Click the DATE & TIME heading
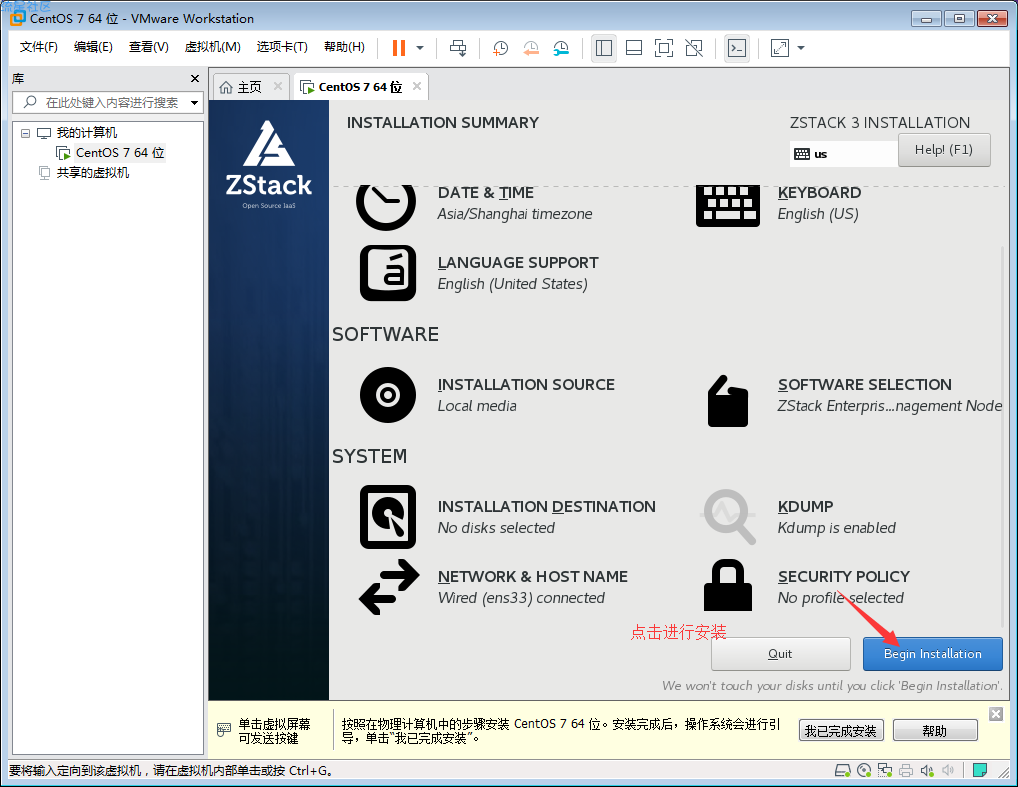 [x=486, y=193]
